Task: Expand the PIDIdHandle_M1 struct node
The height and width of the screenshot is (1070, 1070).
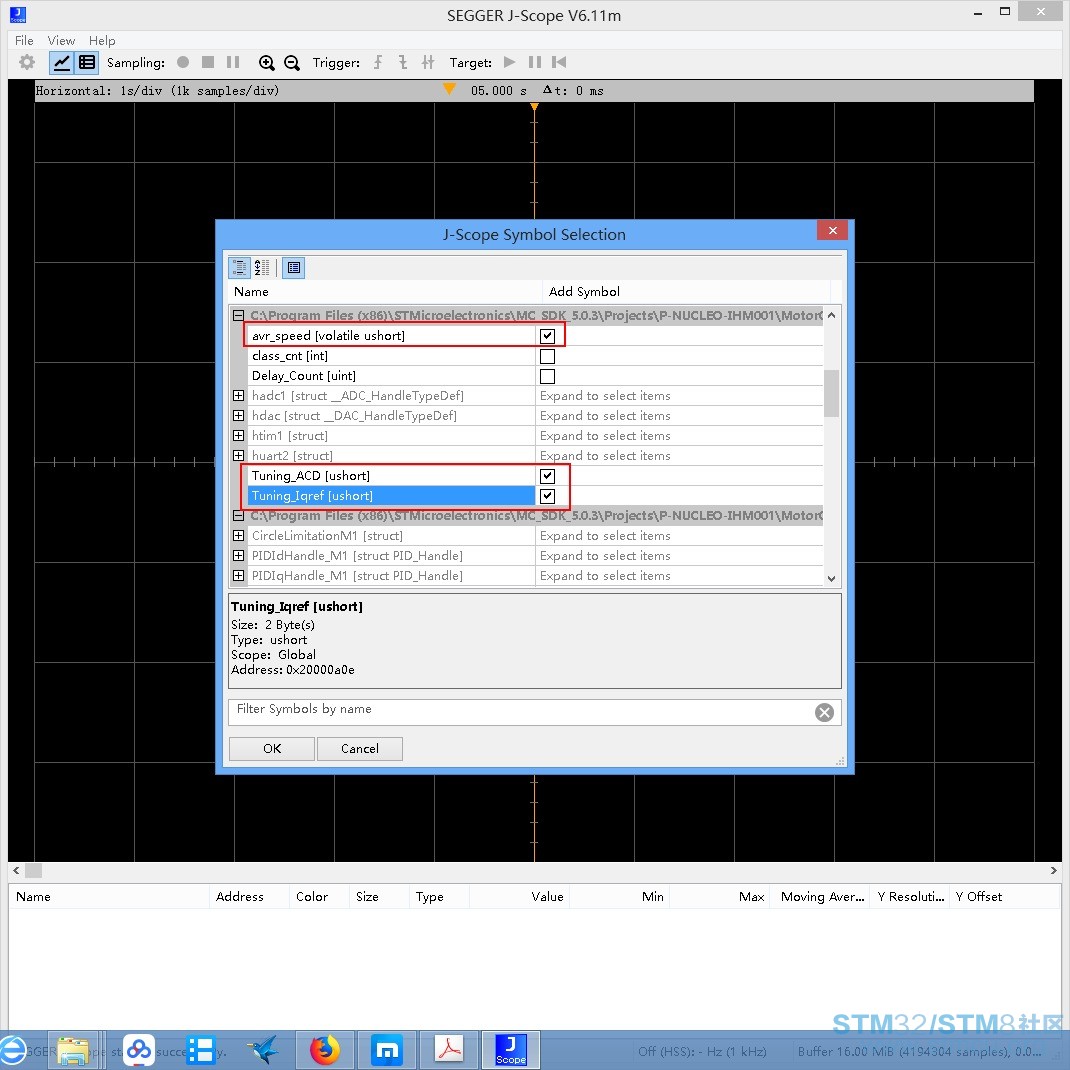Action: (x=238, y=555)
